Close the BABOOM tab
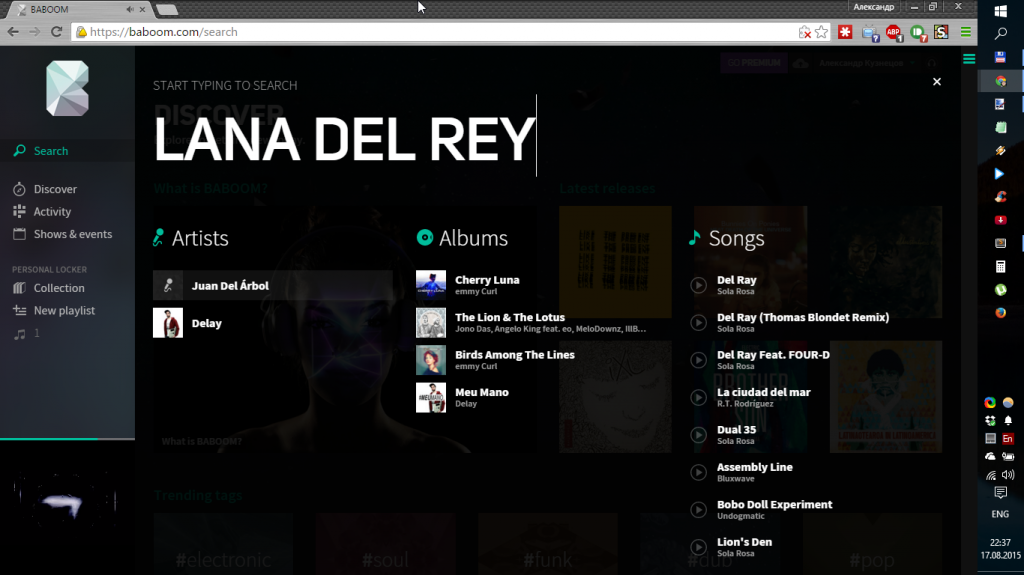 142,10
